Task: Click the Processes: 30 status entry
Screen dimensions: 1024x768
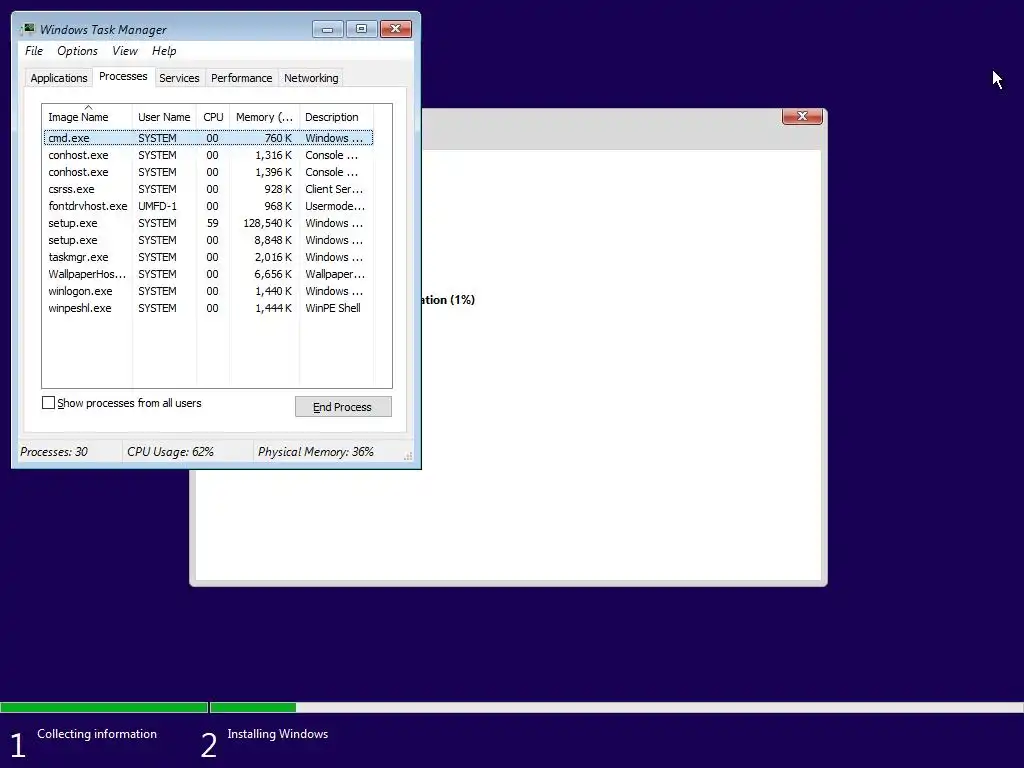Action: coord(54,451)
